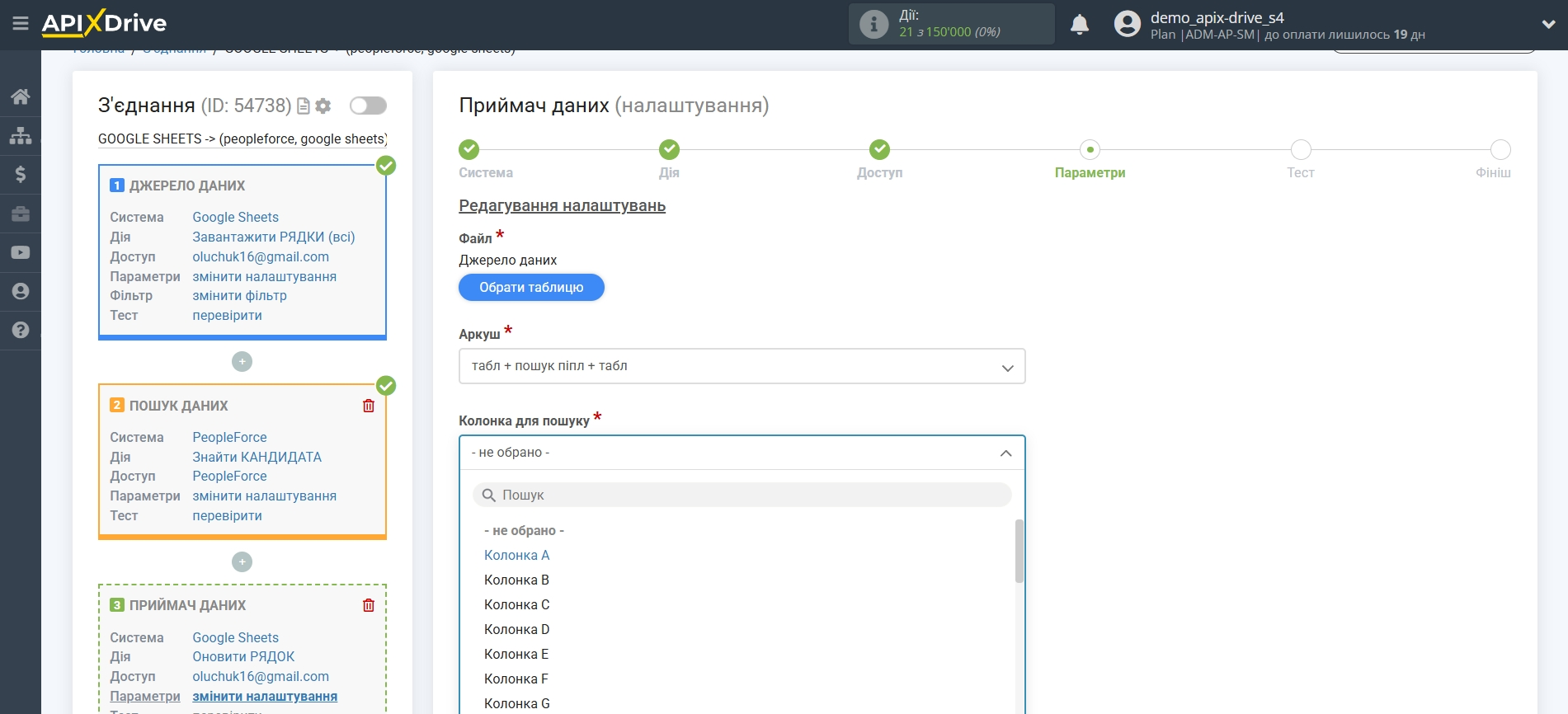
Task: Select Колонка D option
Action: point(517,630)
